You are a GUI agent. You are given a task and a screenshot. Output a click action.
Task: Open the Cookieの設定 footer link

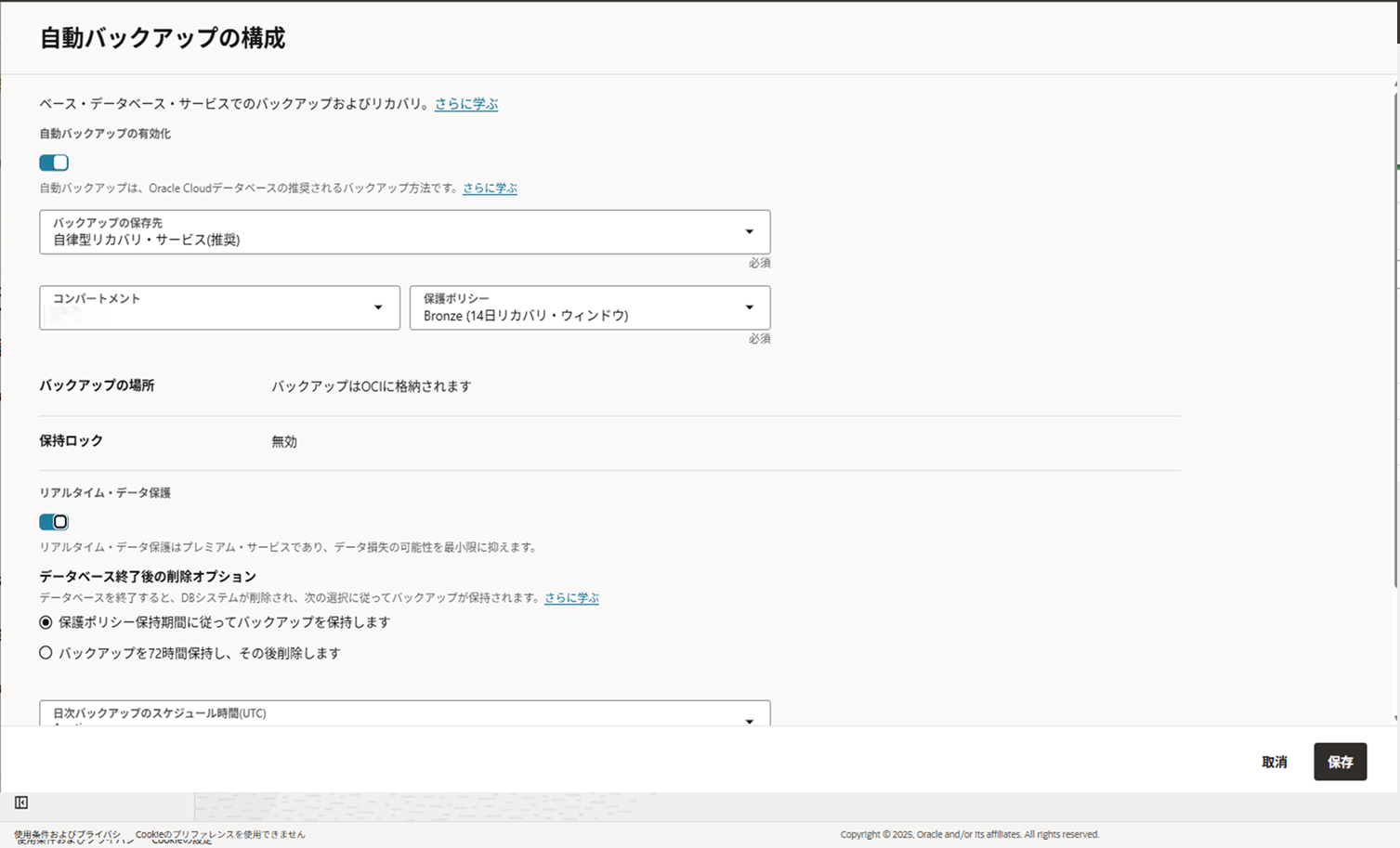182,839
